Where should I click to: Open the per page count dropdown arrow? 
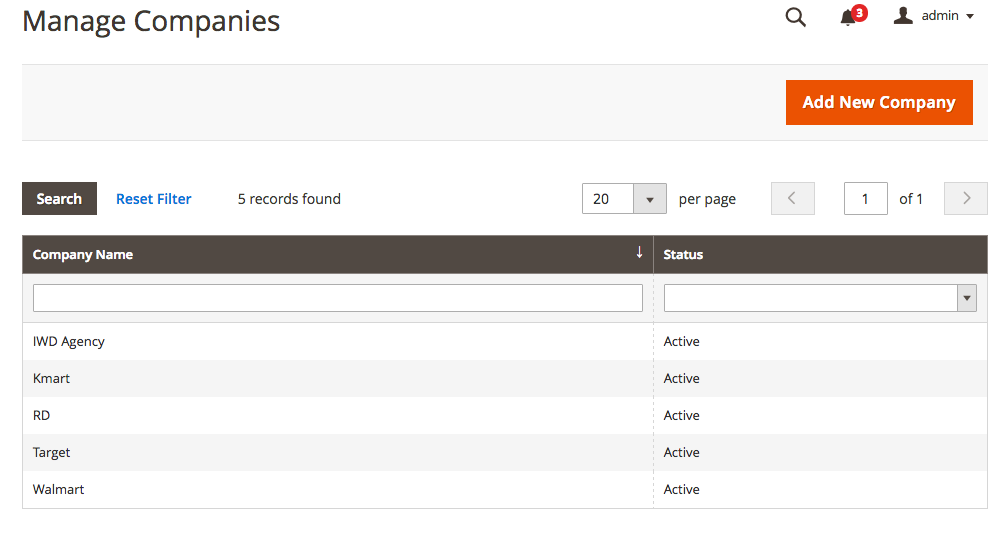tap(650, 199)
